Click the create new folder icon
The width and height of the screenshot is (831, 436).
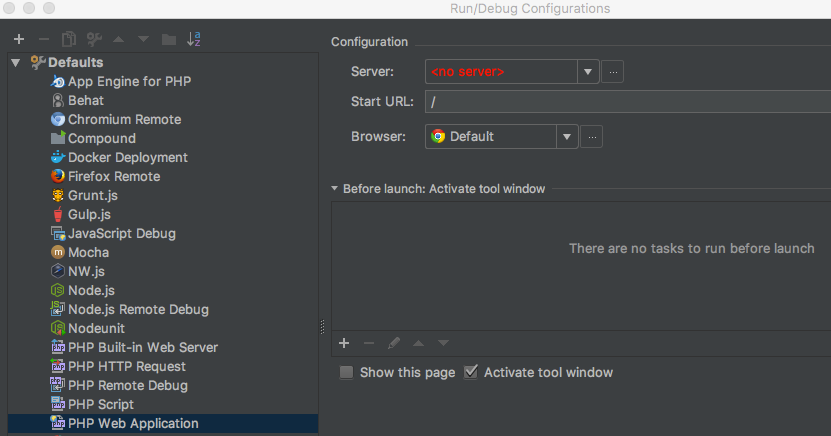[x=168, y=39]
